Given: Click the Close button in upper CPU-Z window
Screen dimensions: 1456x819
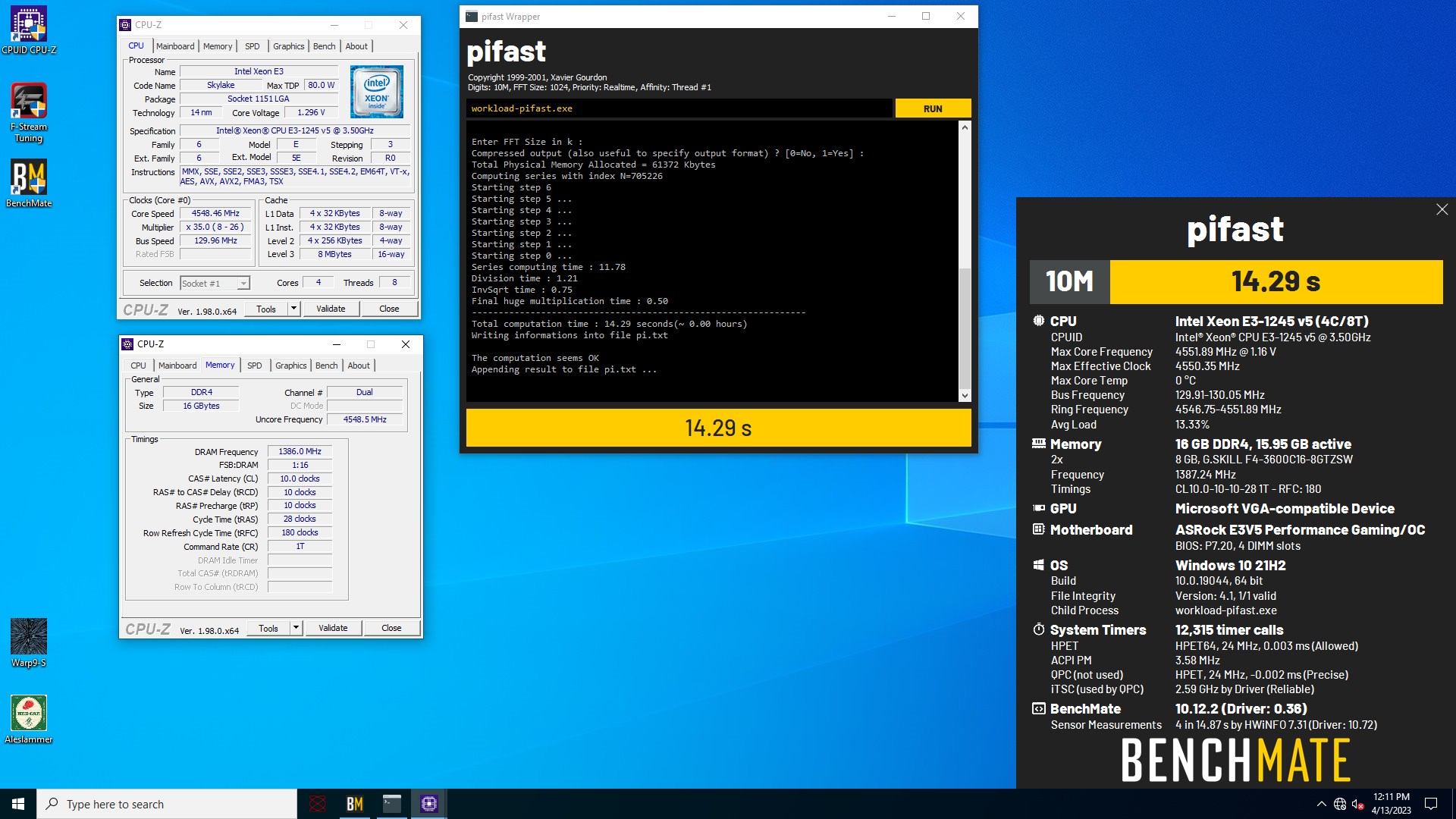Looking at the screenshot, I should (389, 309).
